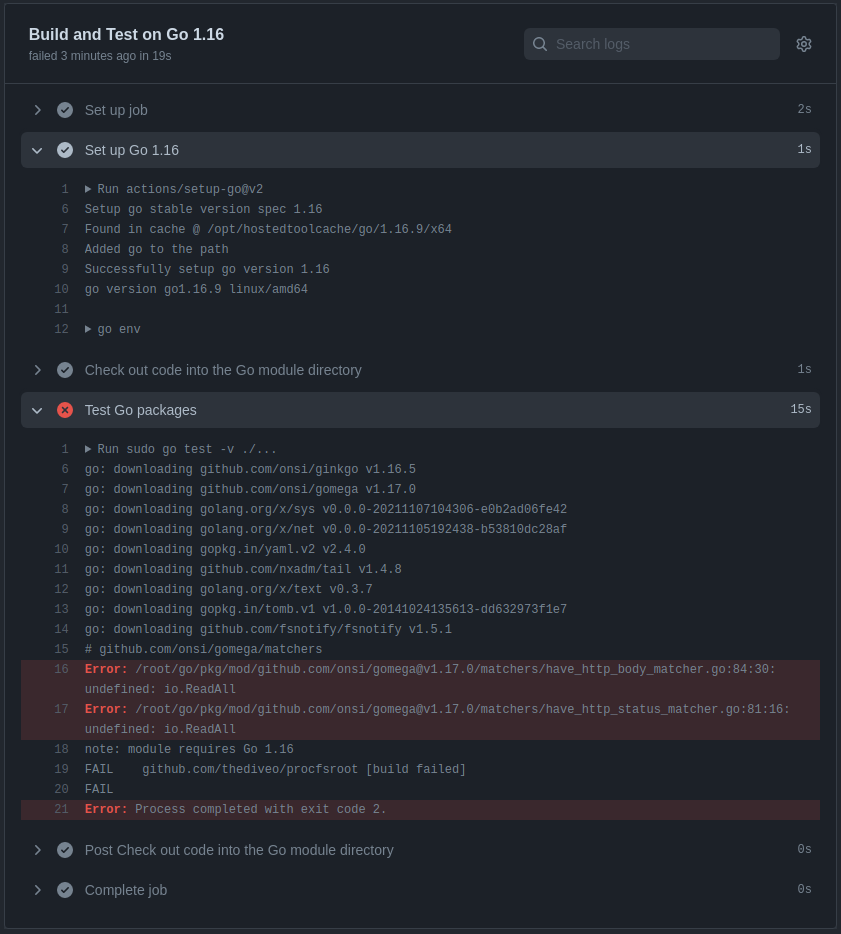Collapse the Test Go packages step

pos(38,410)
